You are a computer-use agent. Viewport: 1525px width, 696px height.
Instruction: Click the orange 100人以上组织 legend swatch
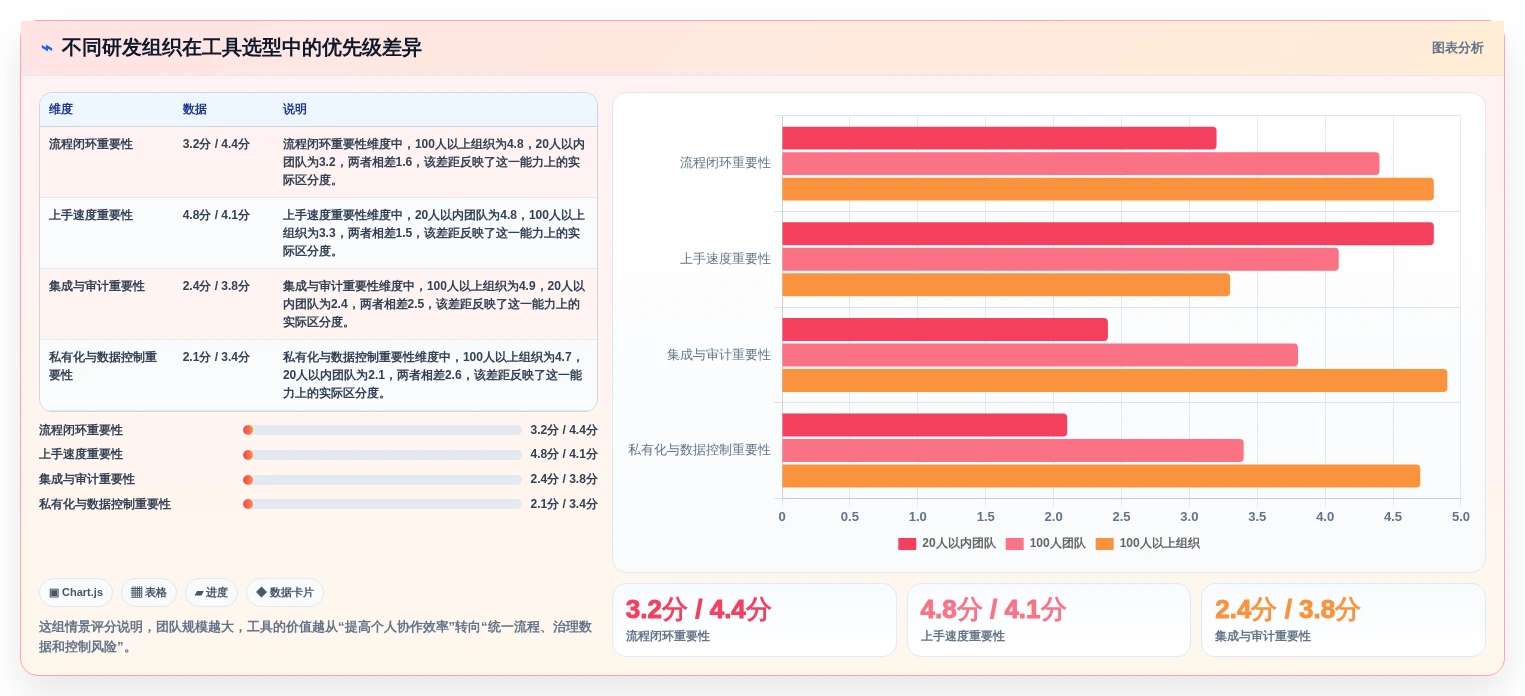pyautogui.click(x=1104, y=544)
